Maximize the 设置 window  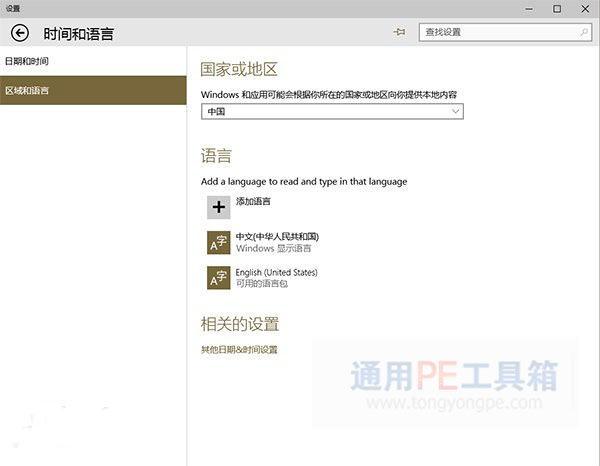[557, 9]
